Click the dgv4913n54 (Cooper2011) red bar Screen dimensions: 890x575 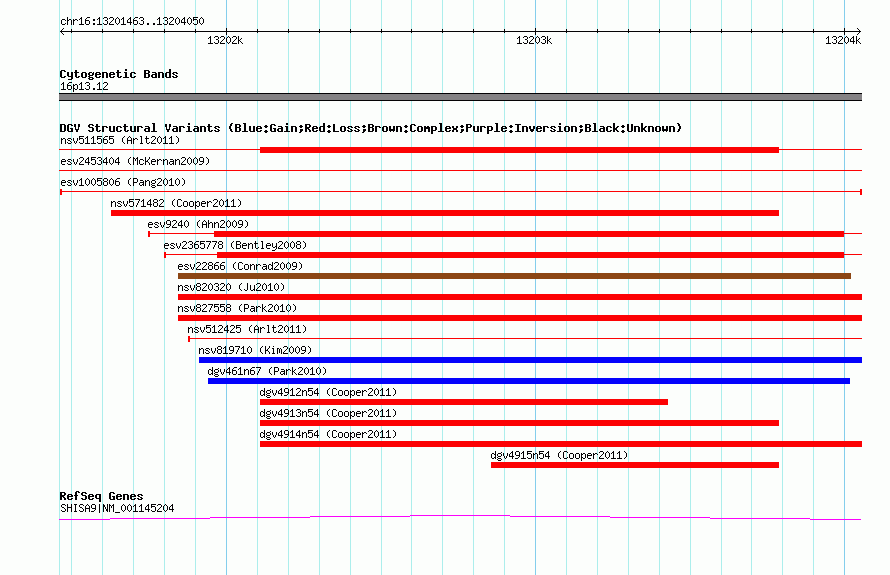(519, 423)
